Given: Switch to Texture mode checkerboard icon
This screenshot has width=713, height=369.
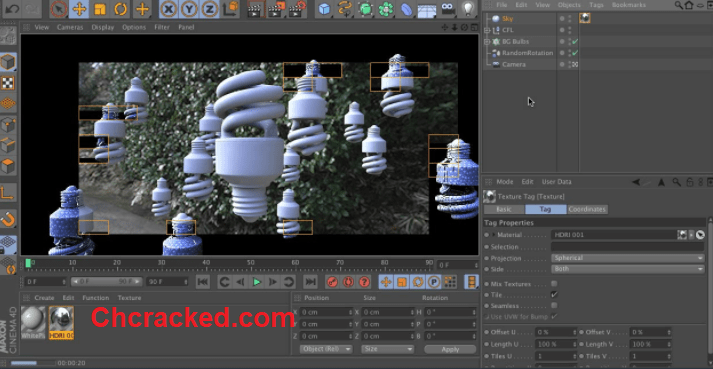Looking at the screenshot, I should [8, 83].
